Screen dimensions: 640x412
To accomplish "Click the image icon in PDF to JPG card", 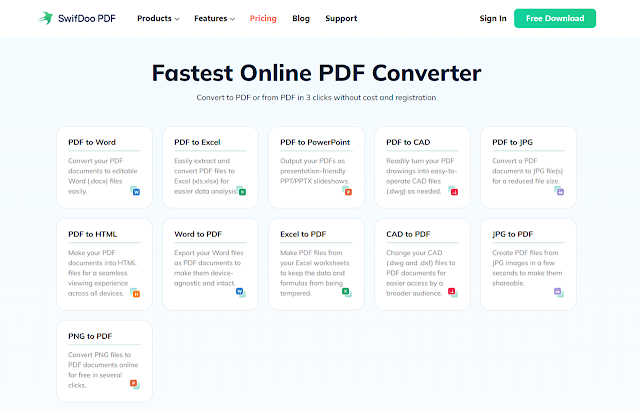I will 559,191.
